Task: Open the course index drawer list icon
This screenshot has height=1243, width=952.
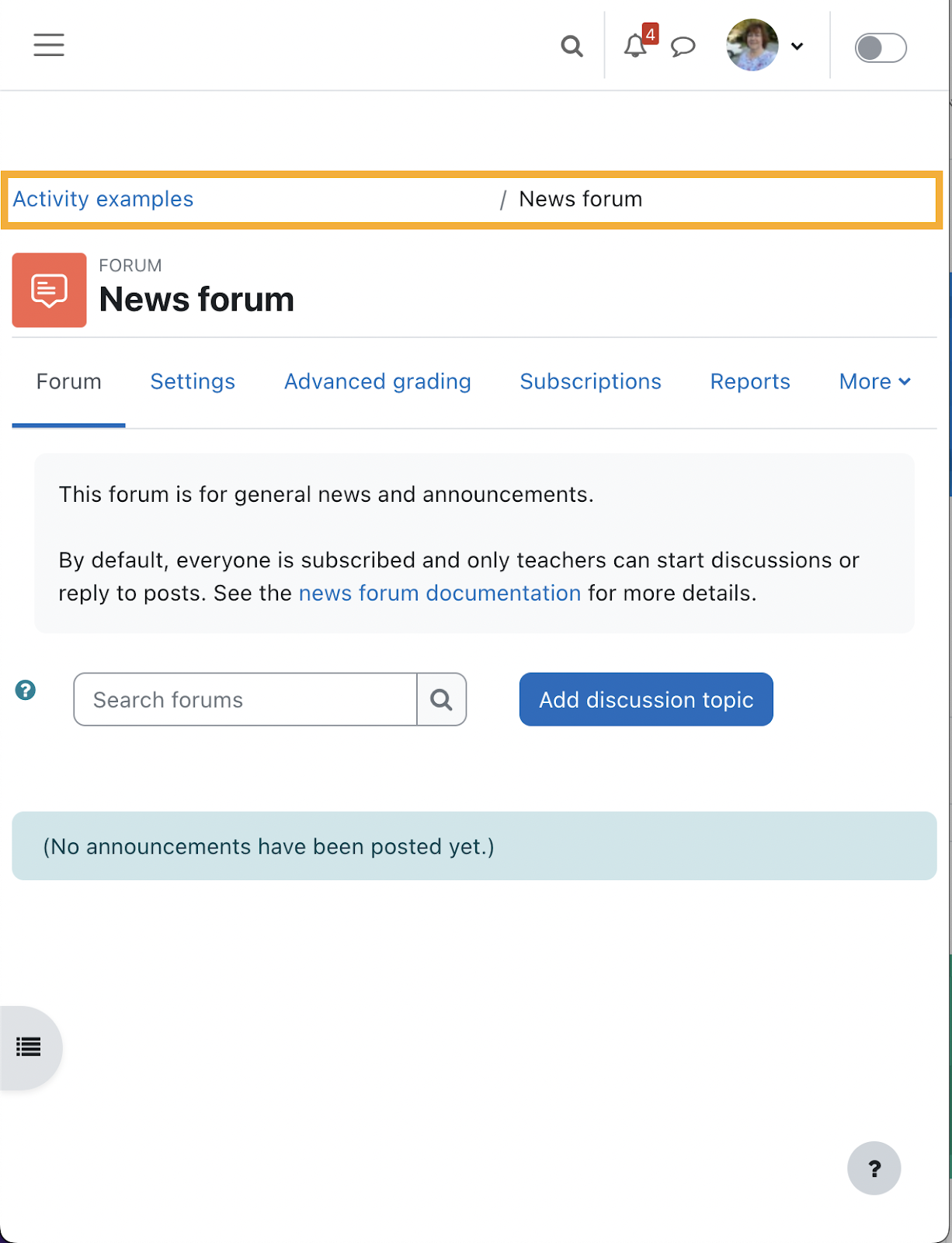Action: click(29, 1047)
